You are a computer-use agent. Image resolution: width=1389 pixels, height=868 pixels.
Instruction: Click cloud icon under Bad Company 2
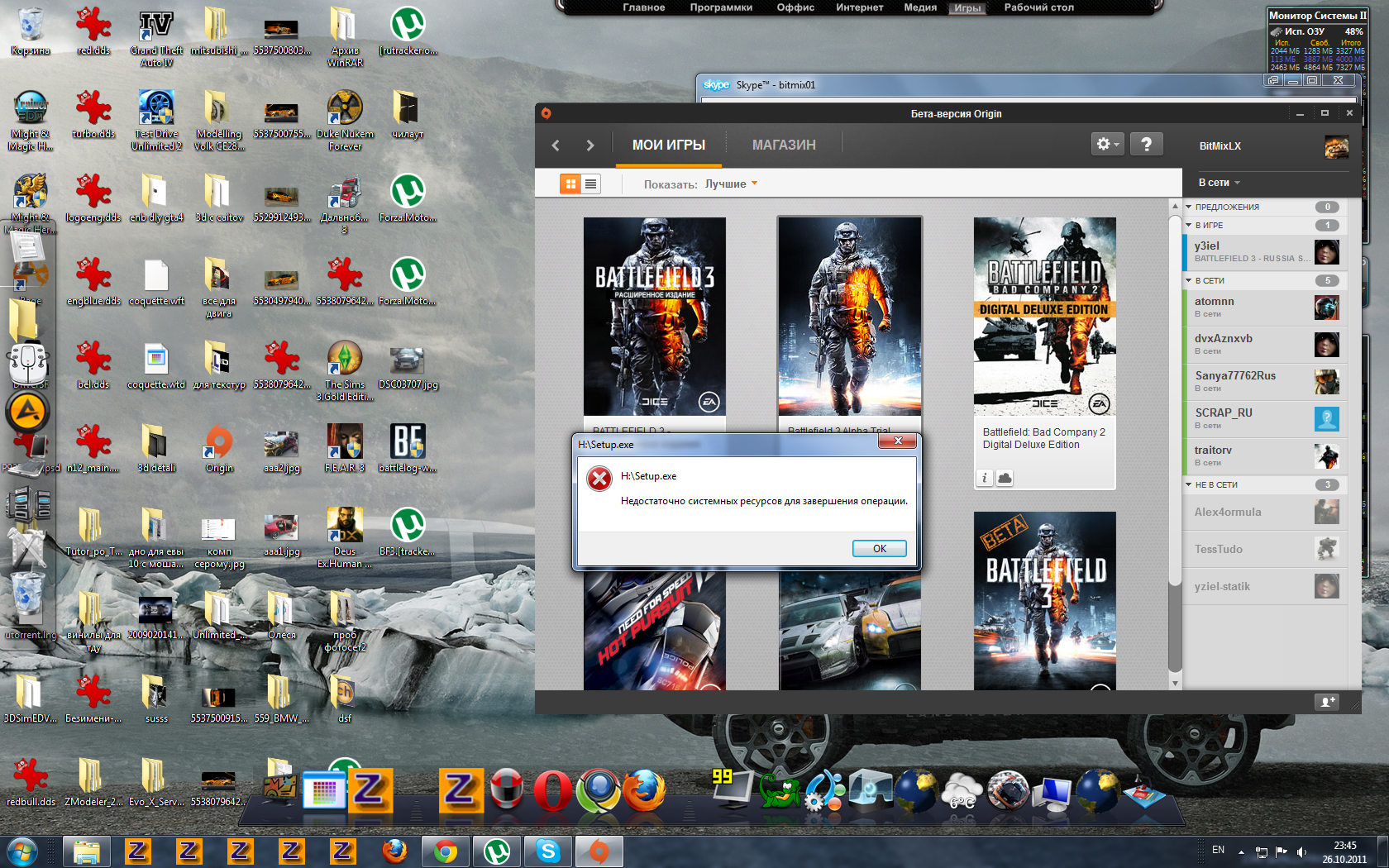(1005, 478)
